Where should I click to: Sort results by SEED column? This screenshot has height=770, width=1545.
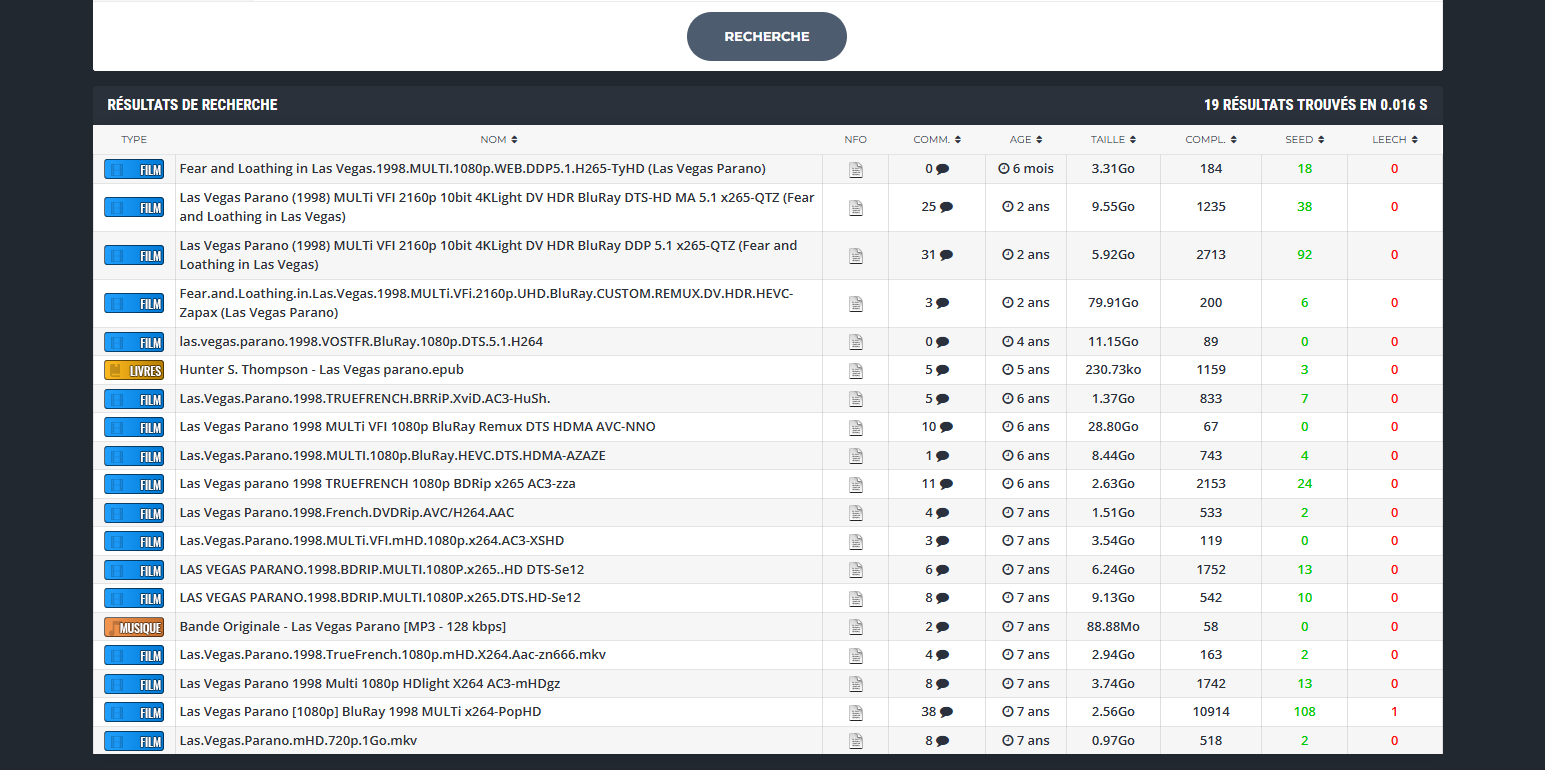pos(1304,140)
